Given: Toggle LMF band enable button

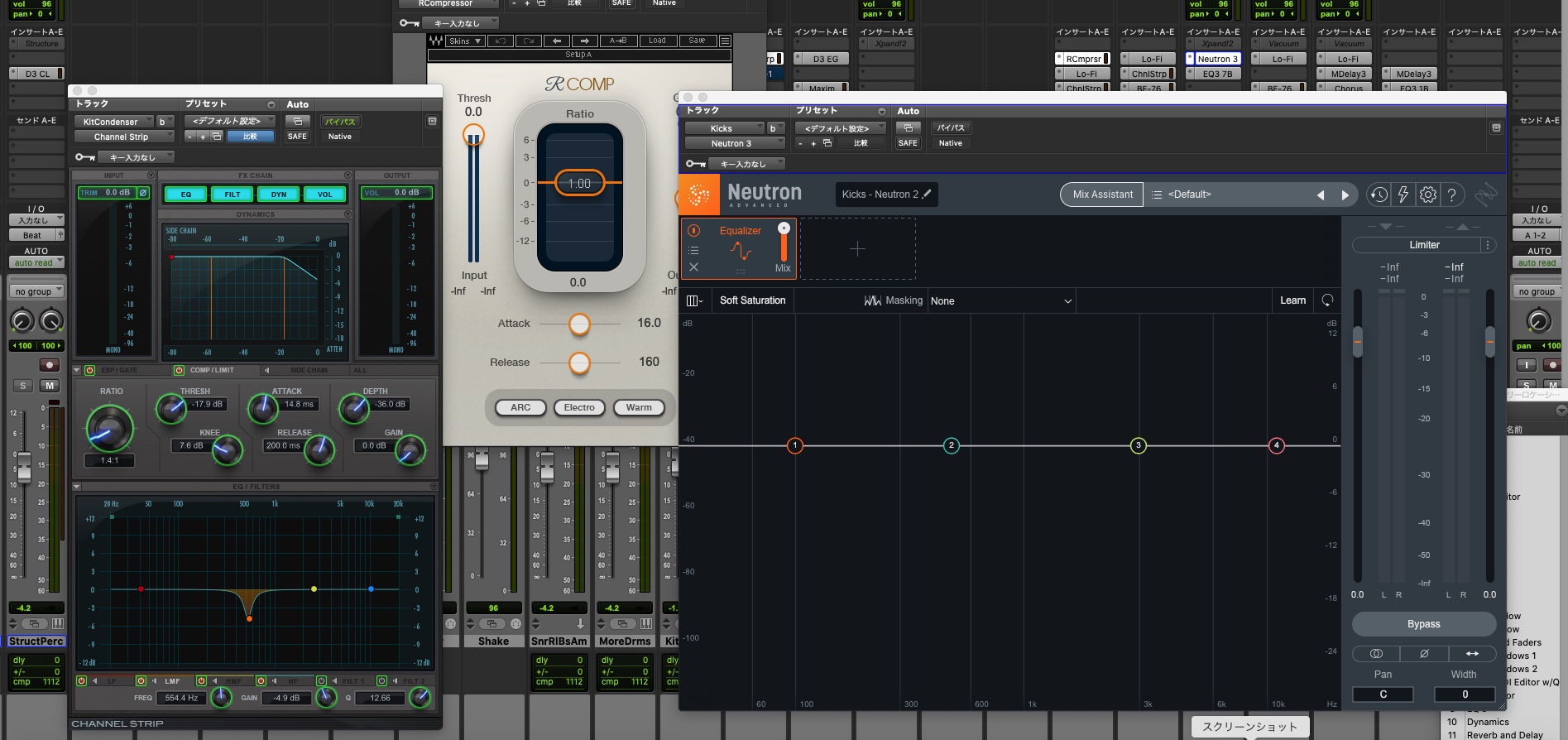Looking at the screenshot, I should [141, 681].
